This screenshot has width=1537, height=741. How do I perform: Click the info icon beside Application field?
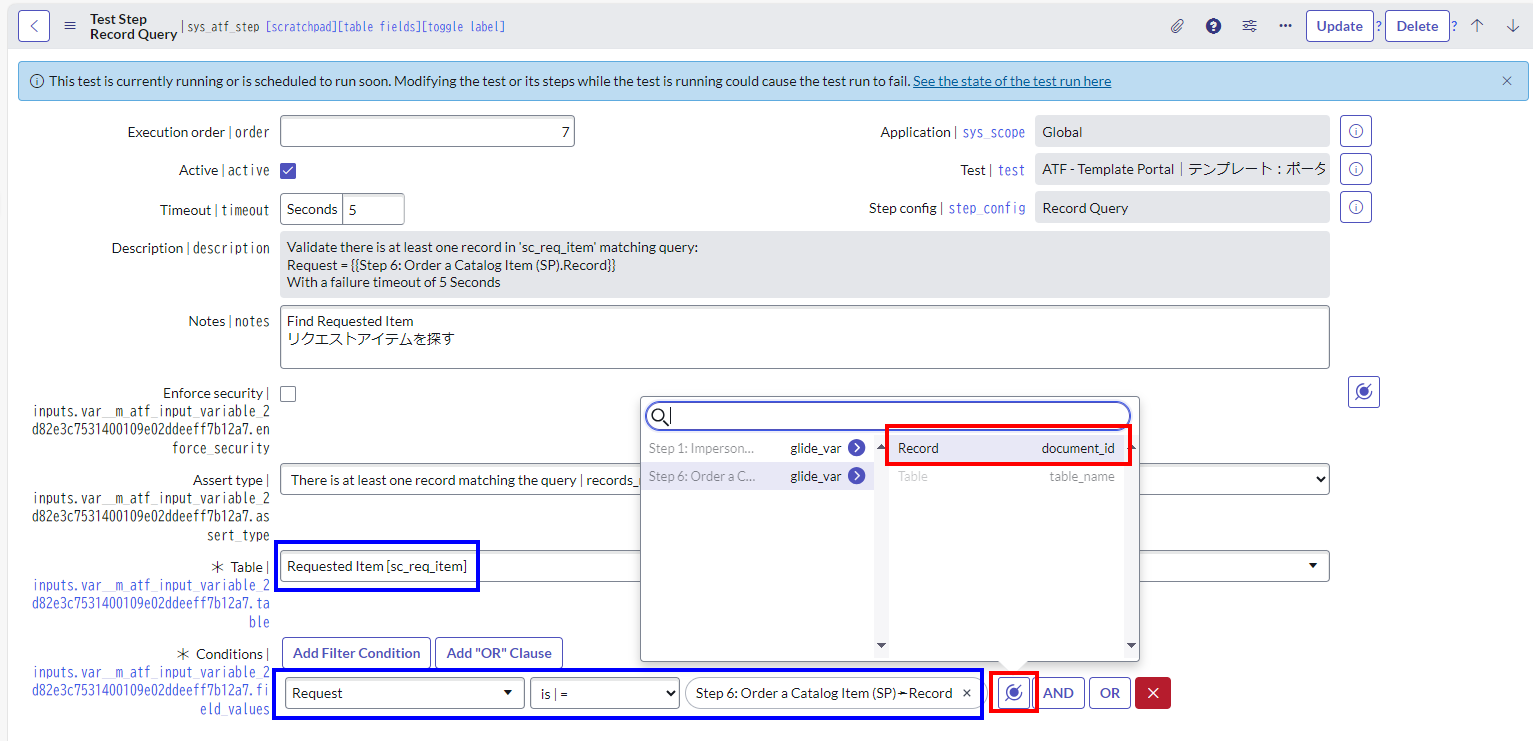1356,131
